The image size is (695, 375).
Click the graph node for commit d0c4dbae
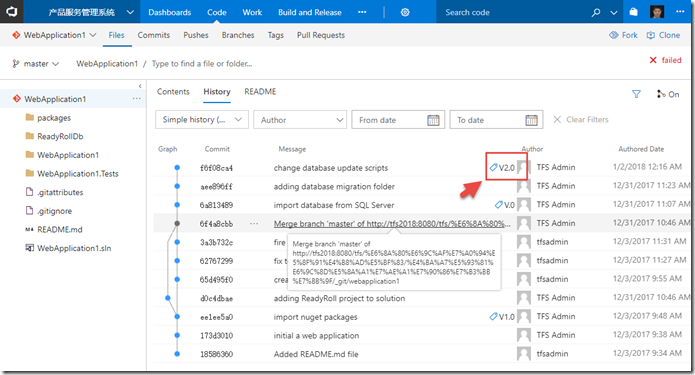pyautogui.click(x=168, y=298)
